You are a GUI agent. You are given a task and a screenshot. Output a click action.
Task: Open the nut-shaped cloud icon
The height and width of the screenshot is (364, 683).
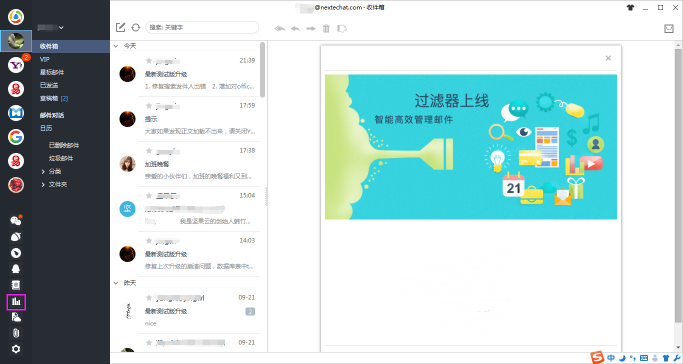coord(16,237)
